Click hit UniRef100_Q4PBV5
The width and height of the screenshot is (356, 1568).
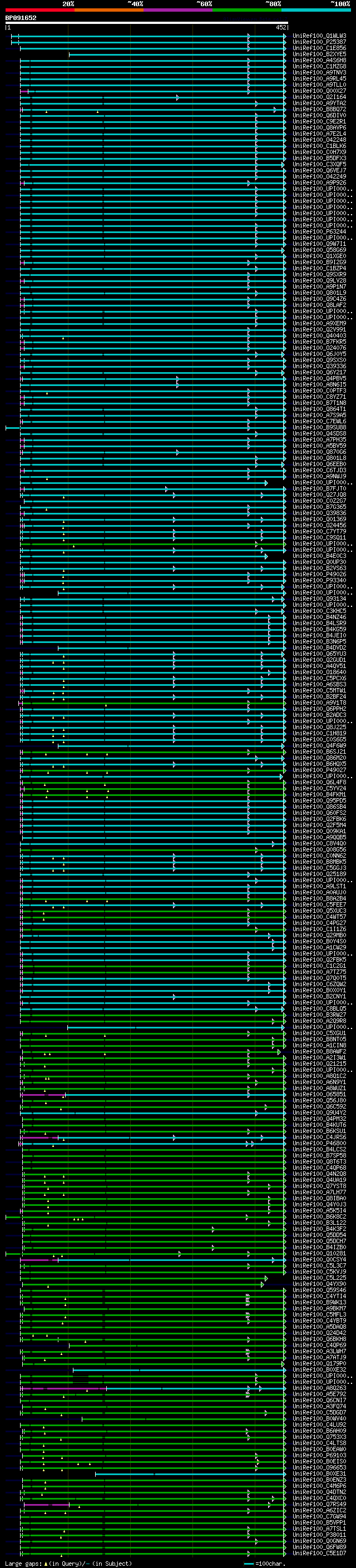tap(319, 379)
